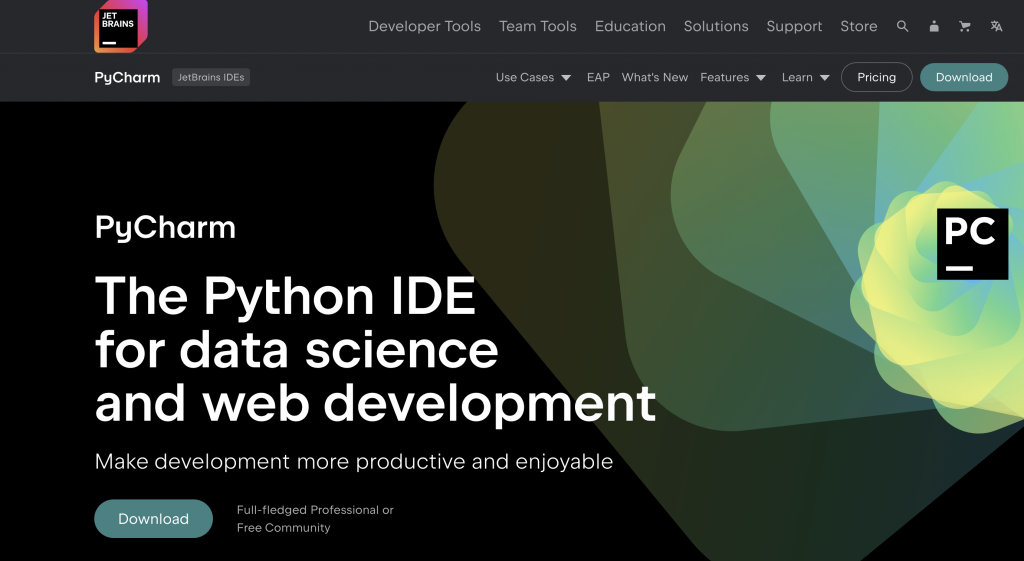The image size is (1024, 561).
Task: Go to the Store
Action: pos(859,26)
